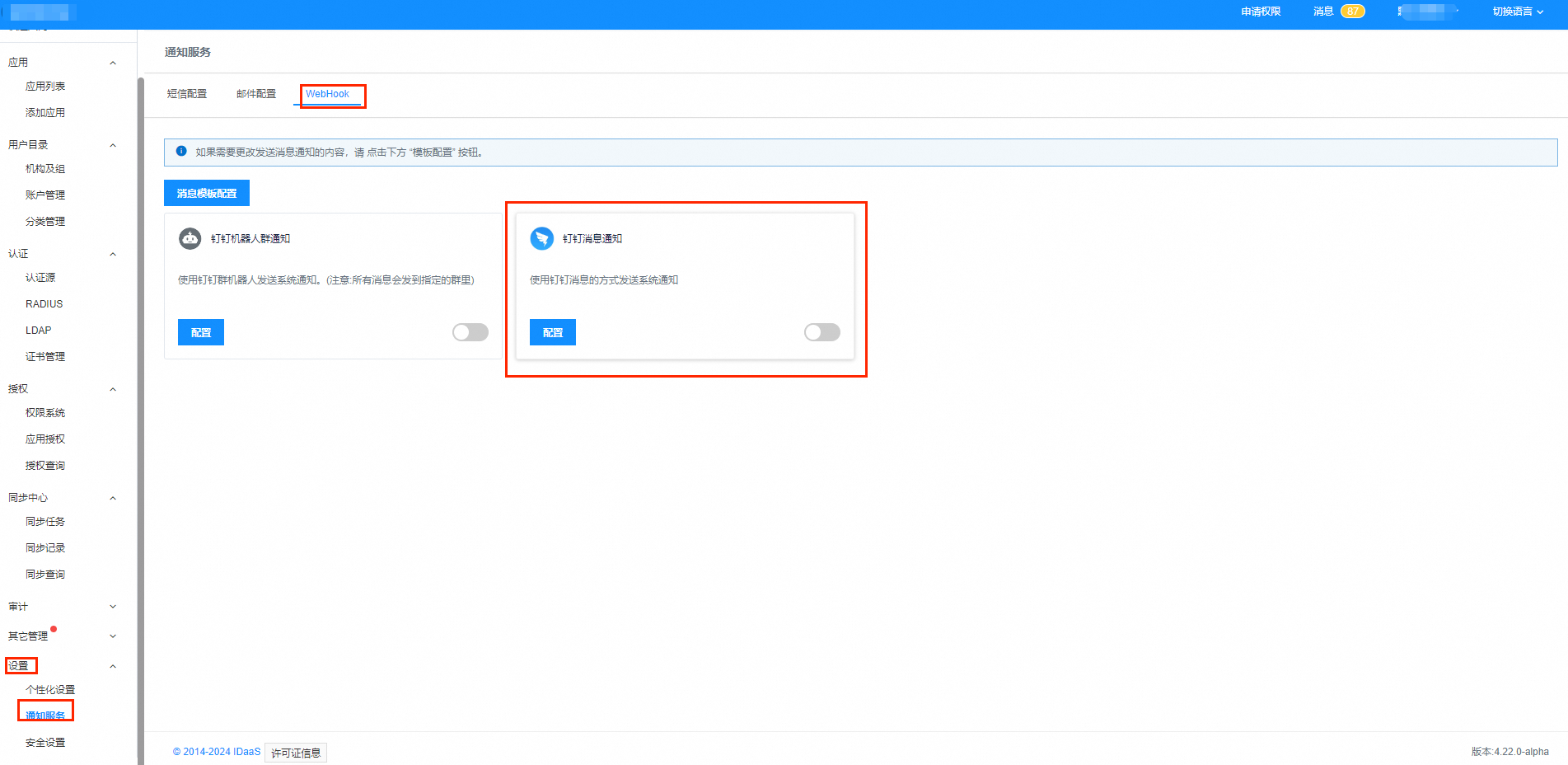Open 安全设置 in the sidebar

click(45, 743)
